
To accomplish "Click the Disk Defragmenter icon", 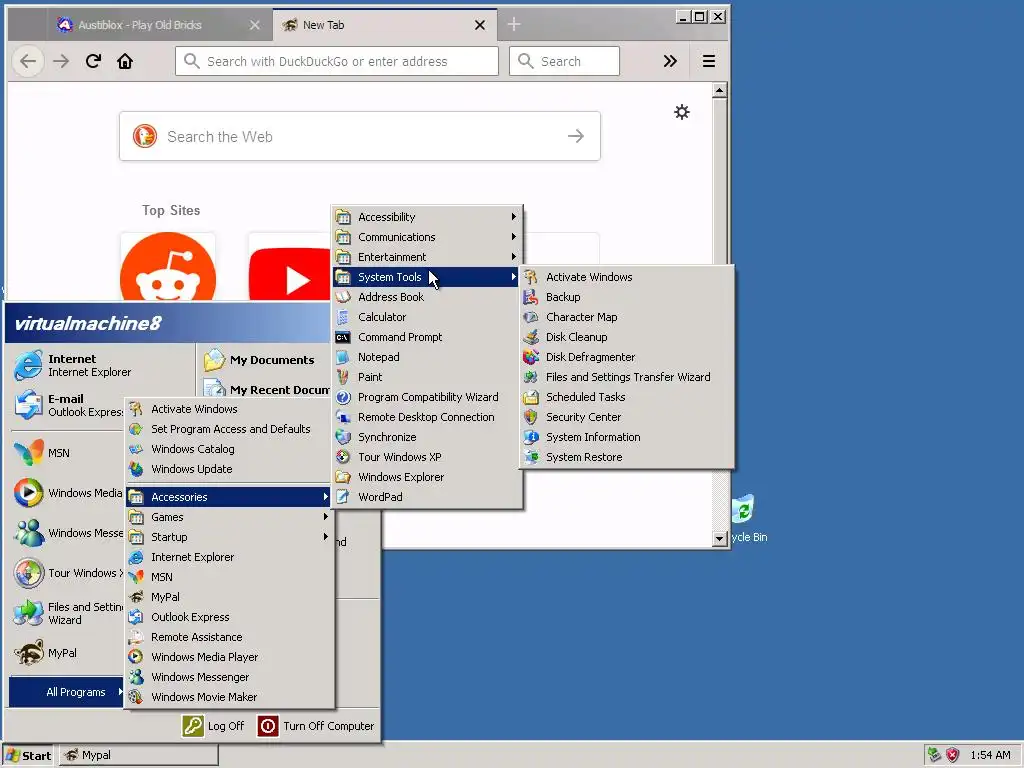I will click(x=531, y=357).
